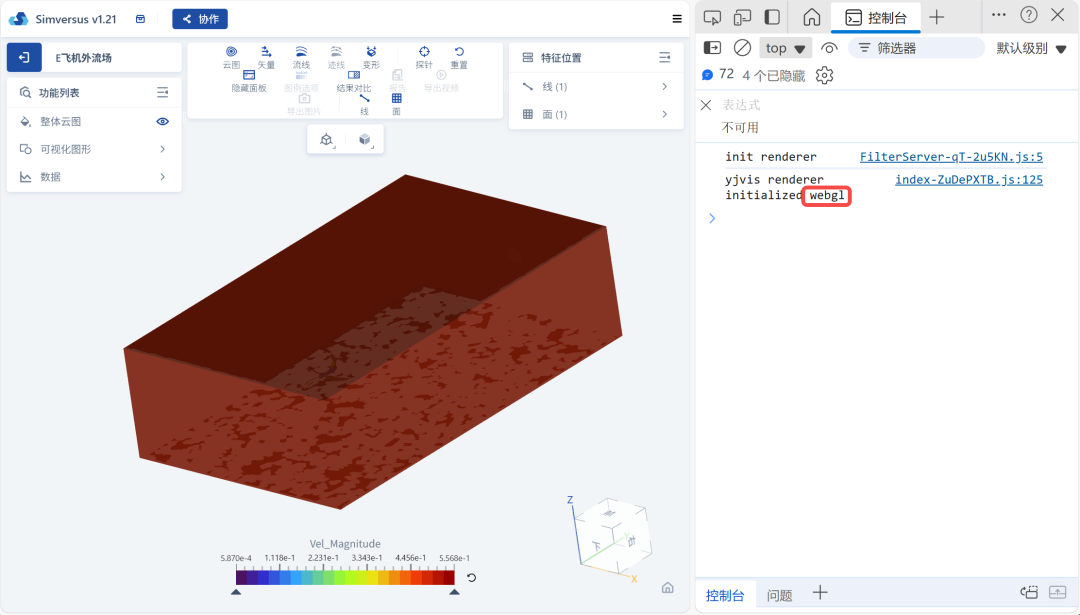This screenshot has width=1080, height=615.
Task: Open 结果对比 result comparison
Action: point(353,80)
